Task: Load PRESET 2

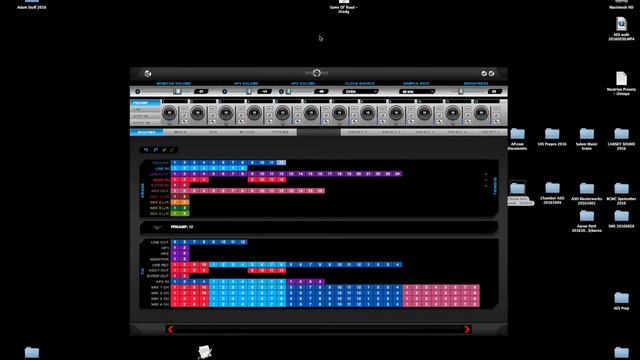Action: tap(391, 132)
